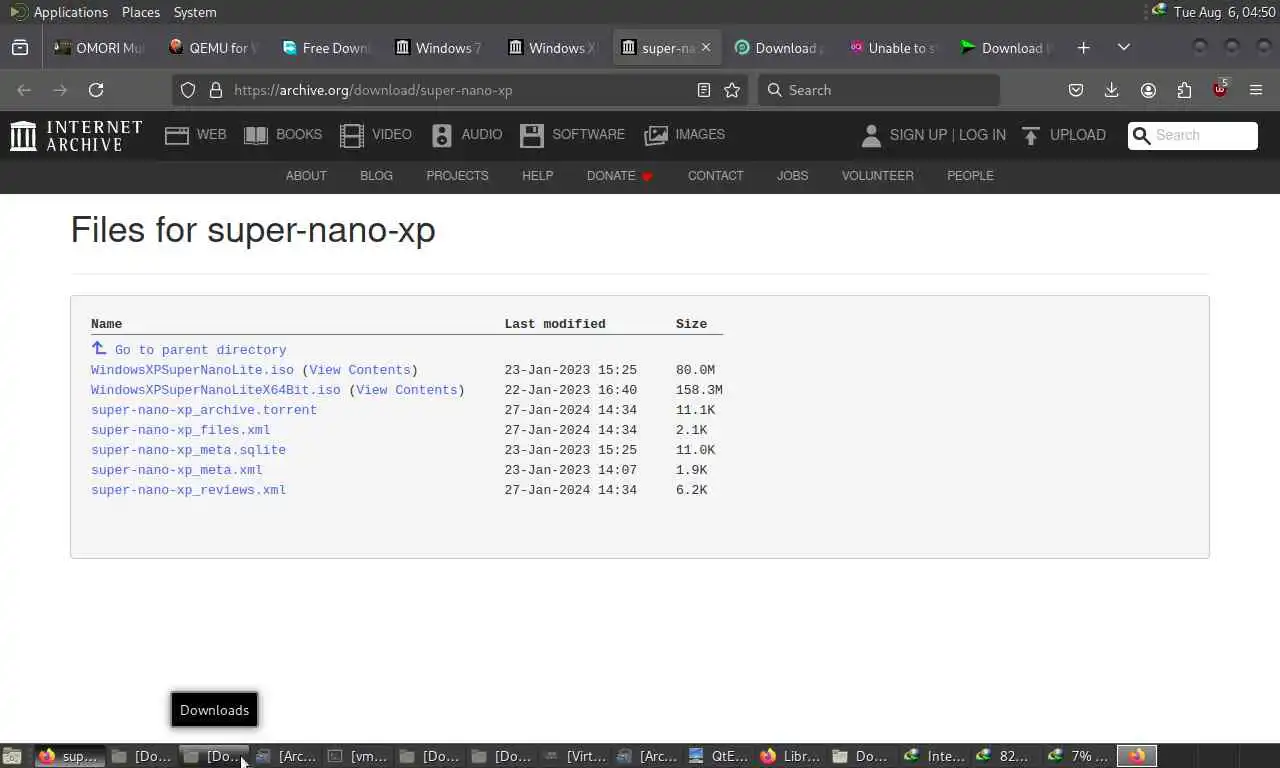Open super-nano-xp_archive.torrent file

(204, 410)
